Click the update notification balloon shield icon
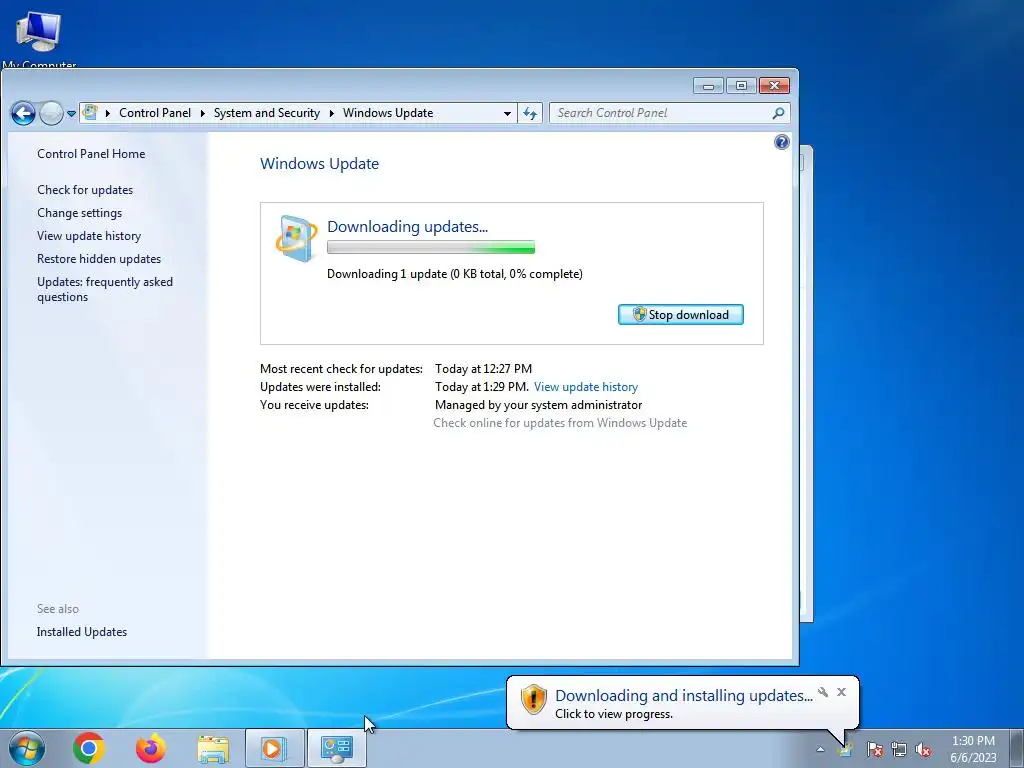1024x768 pixels. pyautogui.click(x=534, y=699)
